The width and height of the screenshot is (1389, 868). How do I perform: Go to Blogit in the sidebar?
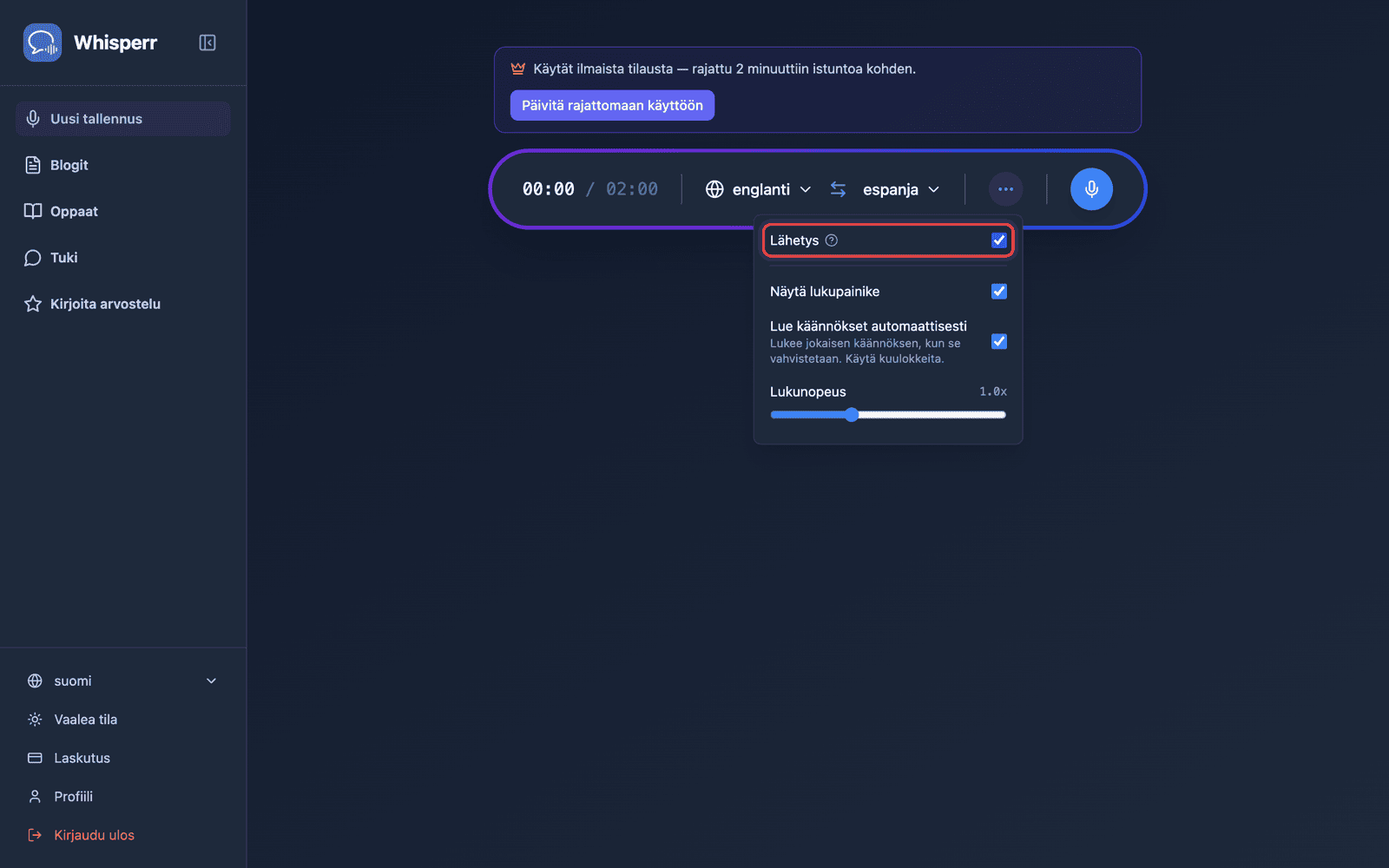[x=122, y=165]
